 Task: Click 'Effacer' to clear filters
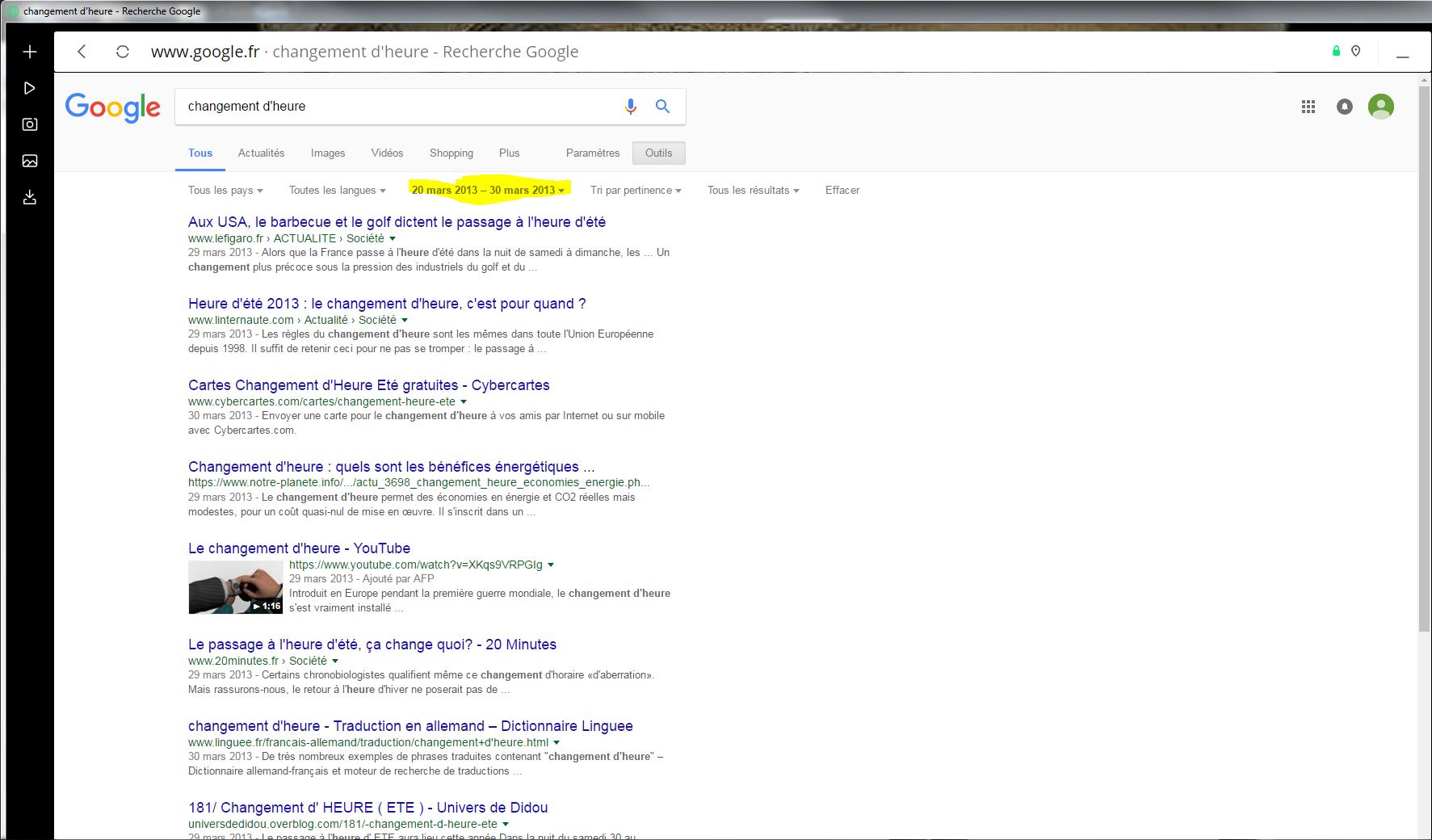[x=842, y=191]
